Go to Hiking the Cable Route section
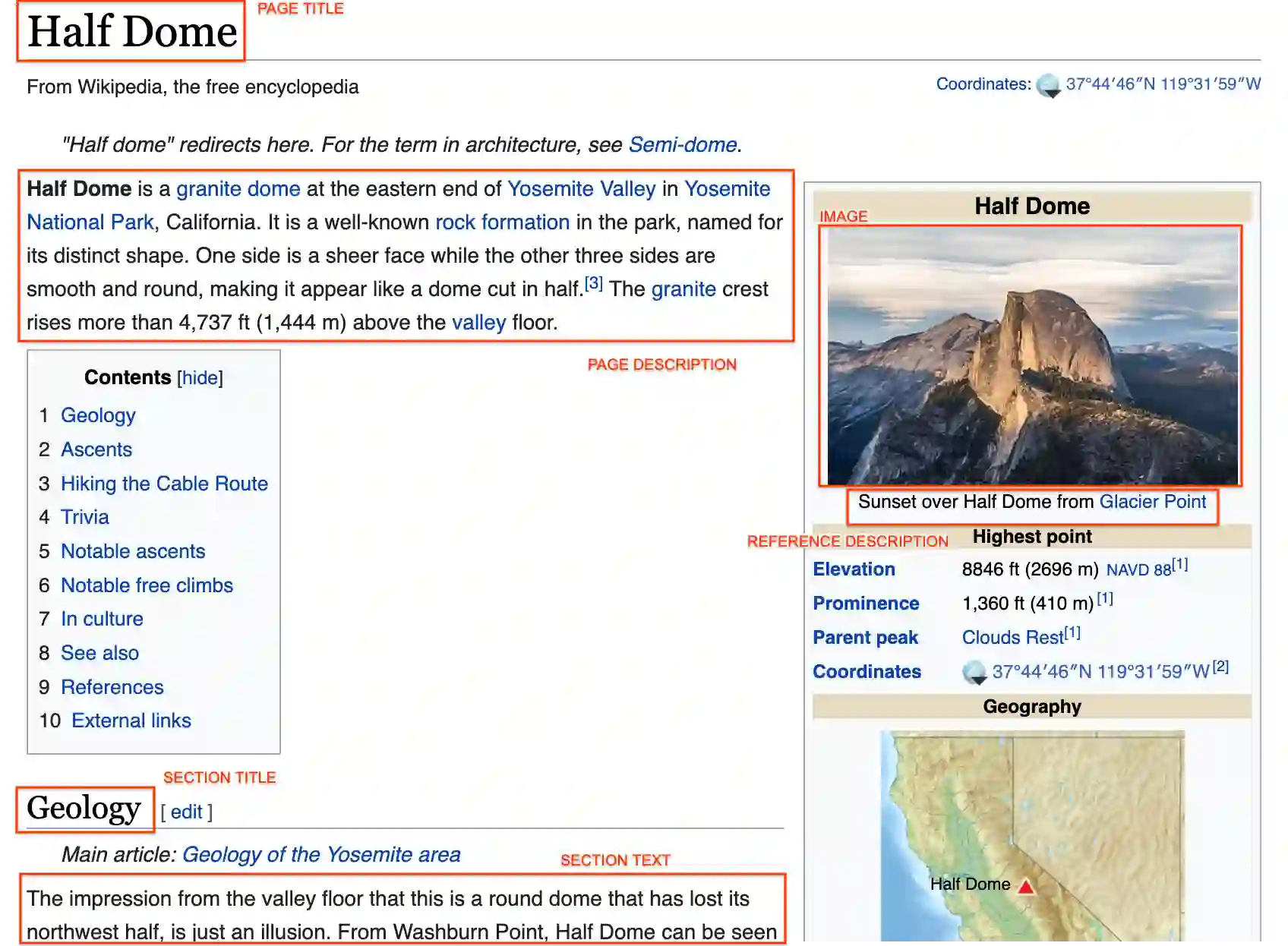The width and height of the screenshot is (1288, 946). tap(164, 484)
